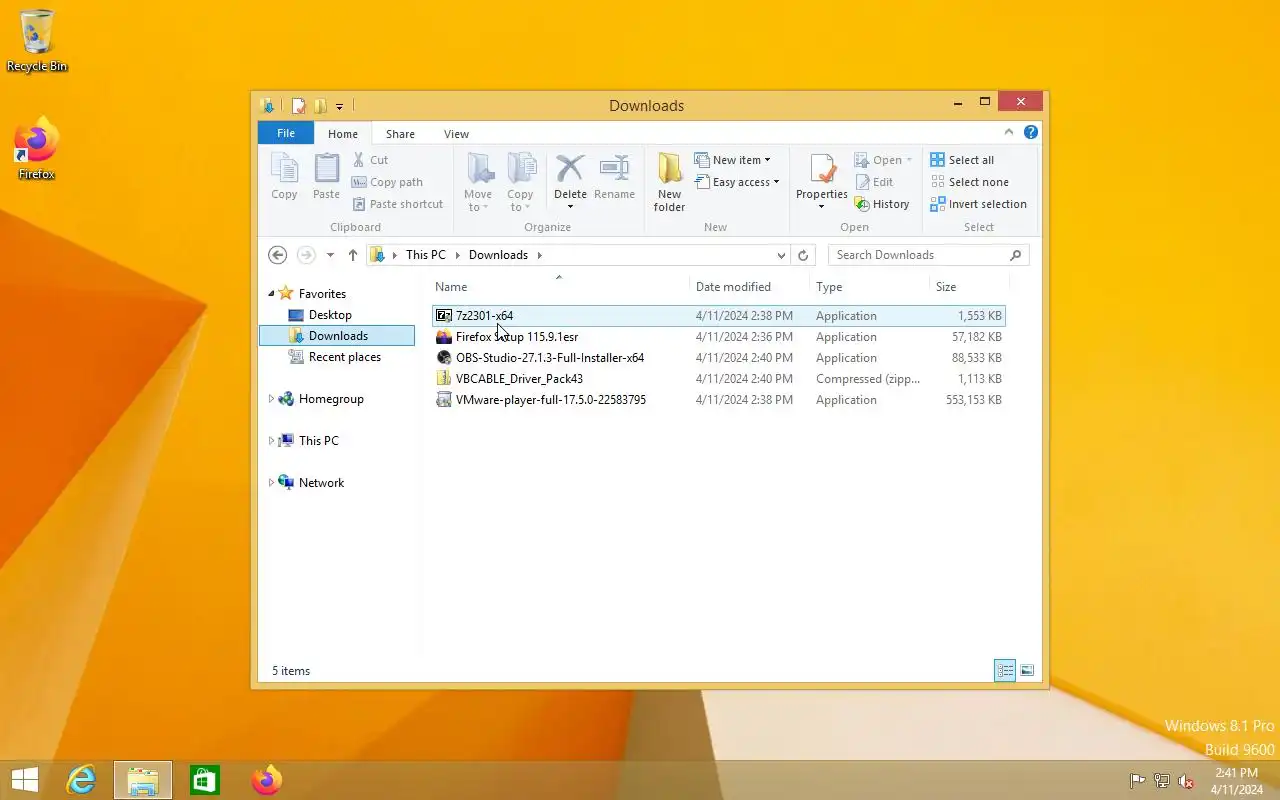Click the Up one level arrow
The image size is (1280, 800).
point(353,255)
